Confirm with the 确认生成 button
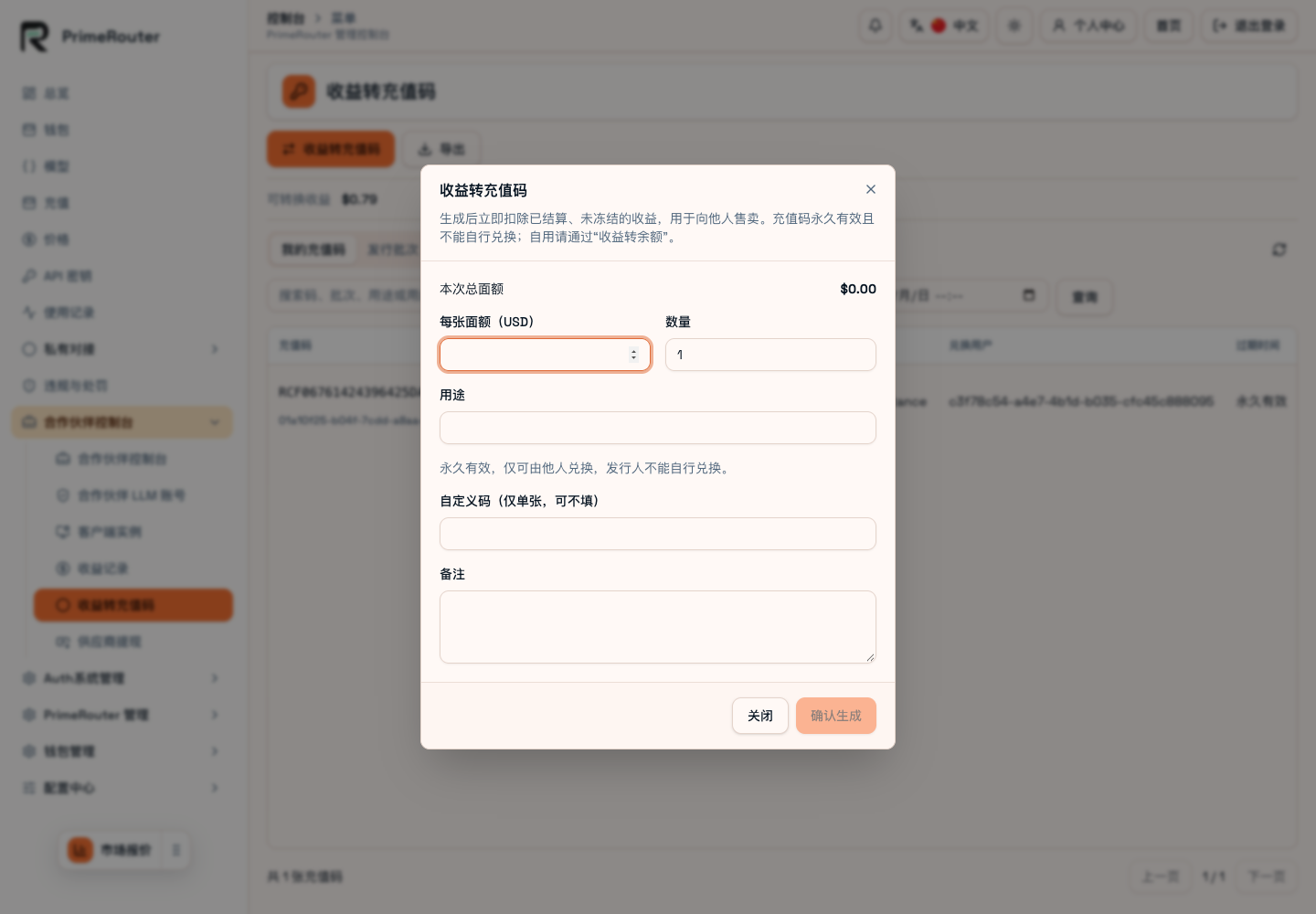Viewport: 1316px width, 914px height. [836, 716]
